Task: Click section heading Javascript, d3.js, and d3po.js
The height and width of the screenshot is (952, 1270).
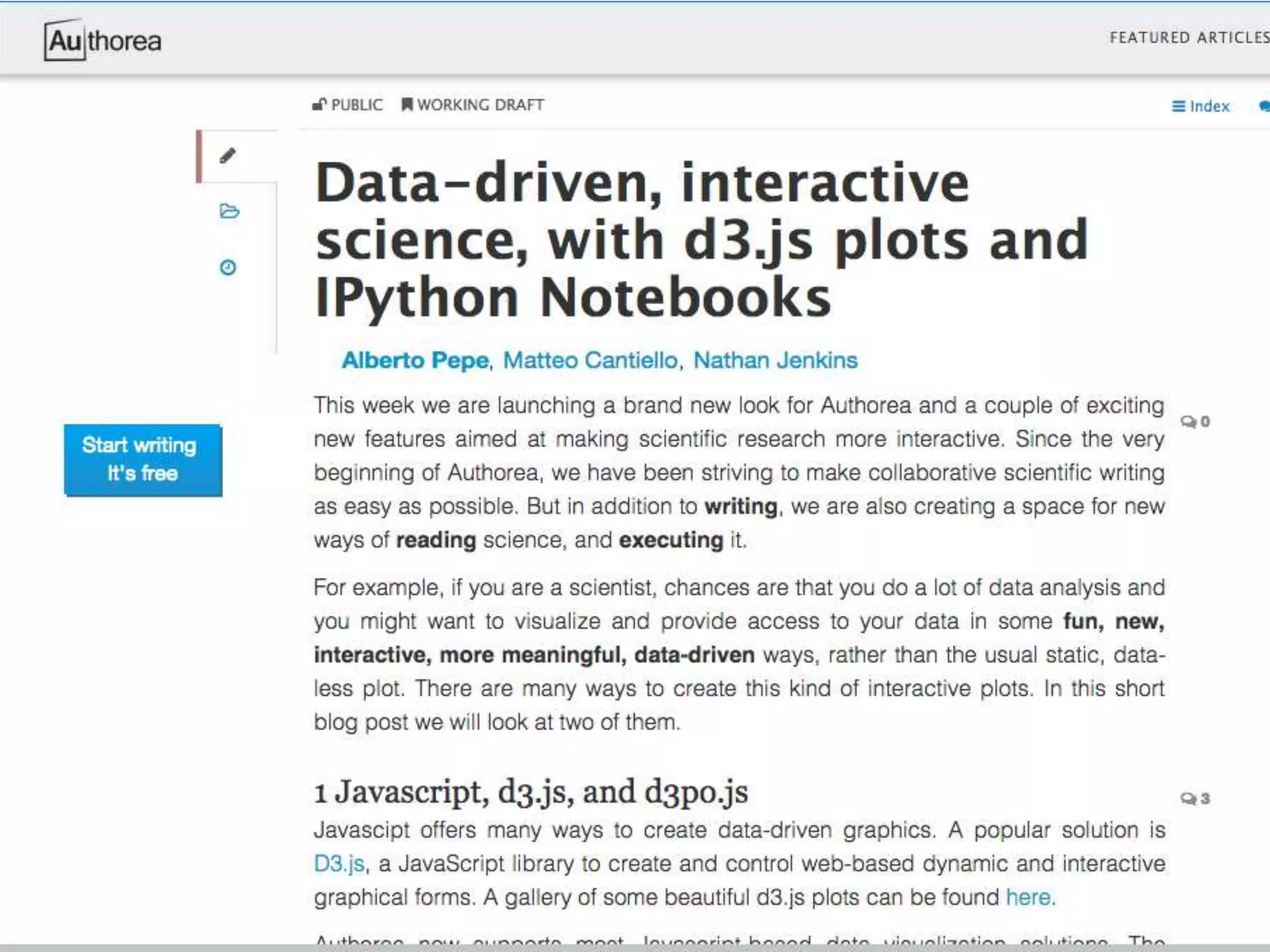Action: click(531, 792)
